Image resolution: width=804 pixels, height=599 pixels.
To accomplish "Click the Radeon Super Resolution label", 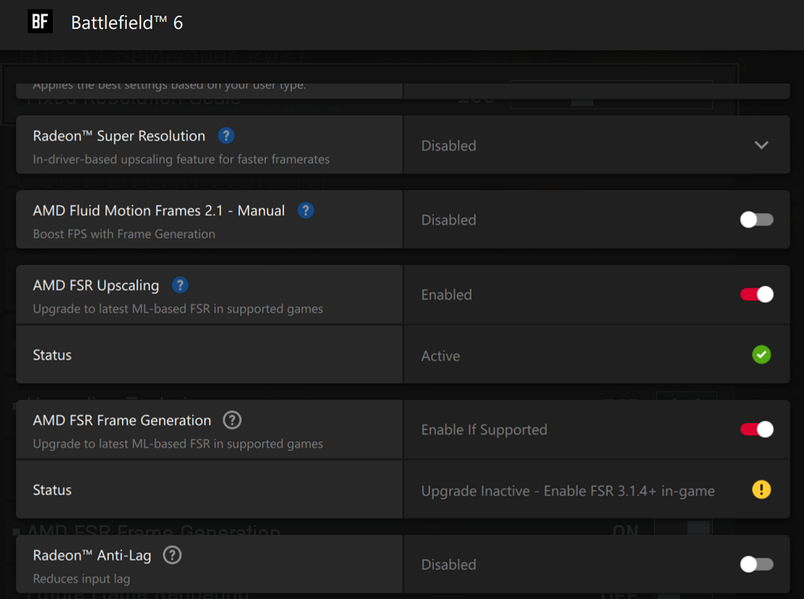I will click(119, 136).
